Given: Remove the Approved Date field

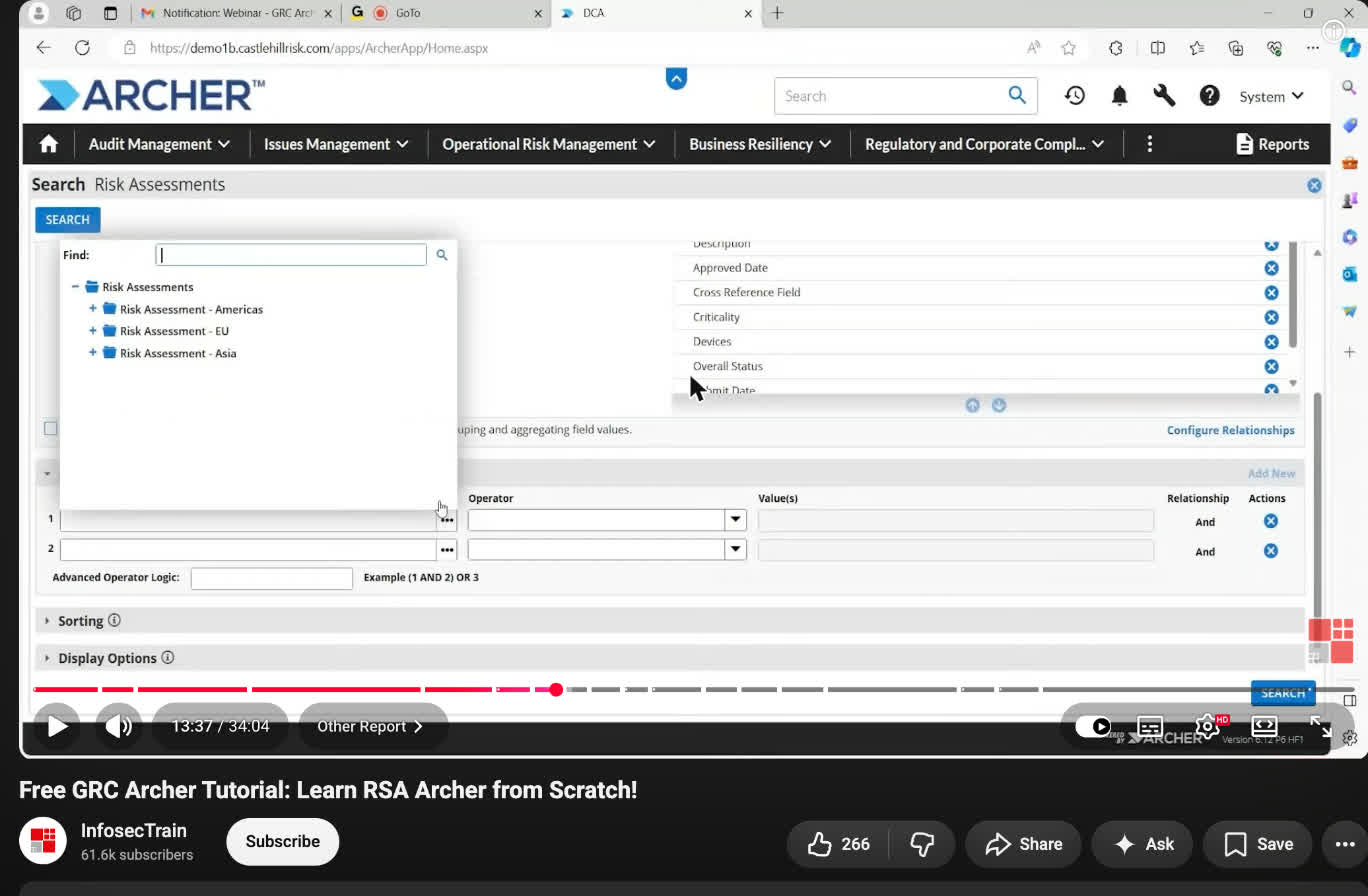Looking at the screenshot, I should [1271, 268].
